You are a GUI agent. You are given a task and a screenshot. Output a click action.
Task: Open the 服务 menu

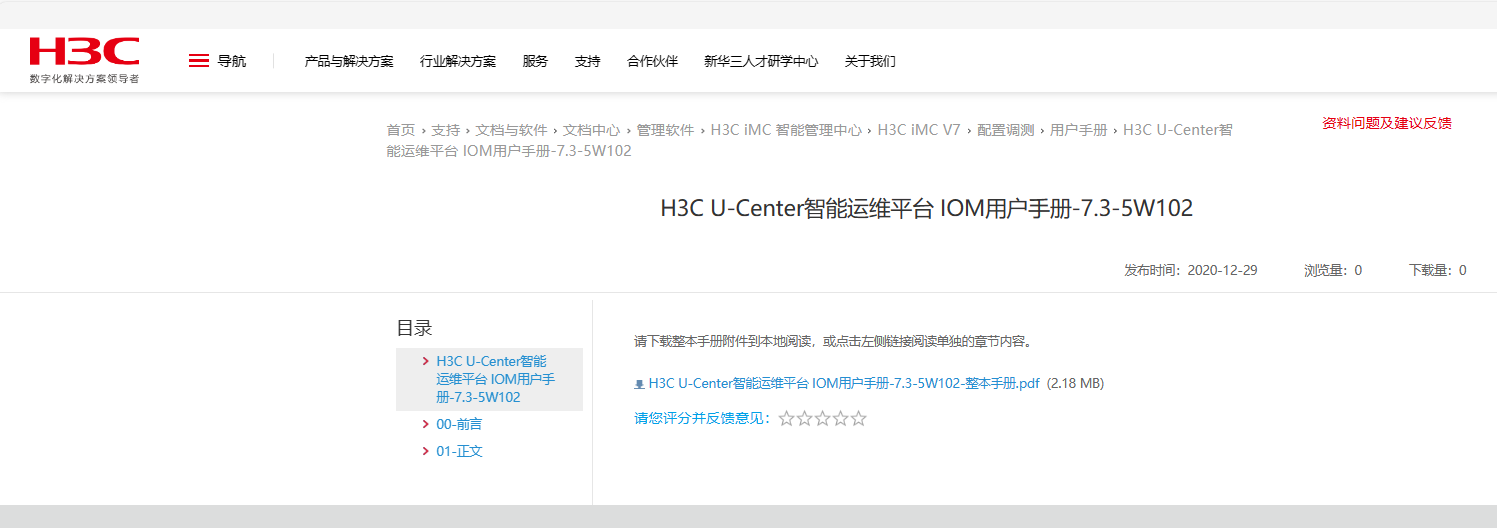pyautogui.click(x=535, y=61)
